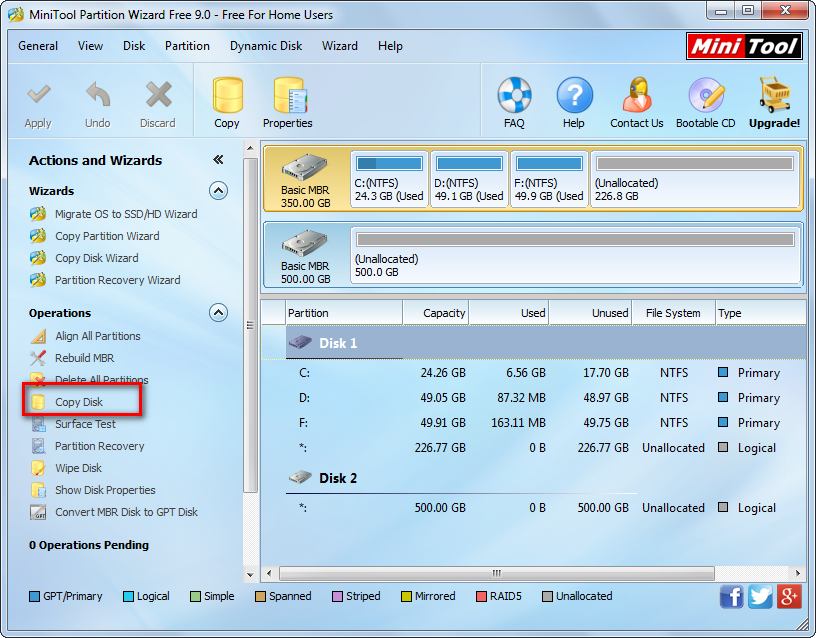Select the 350 GB Basic MBR disk icon
Viewport: 816px width, 638px height.
[304, 167]
